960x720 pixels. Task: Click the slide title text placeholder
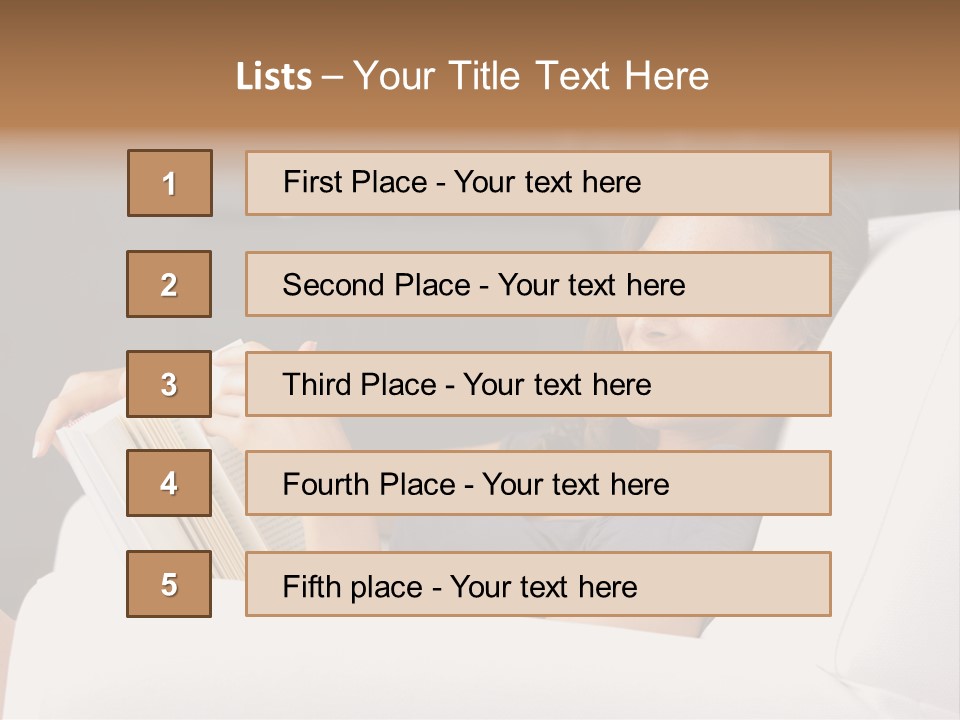[x=472, y=76]
